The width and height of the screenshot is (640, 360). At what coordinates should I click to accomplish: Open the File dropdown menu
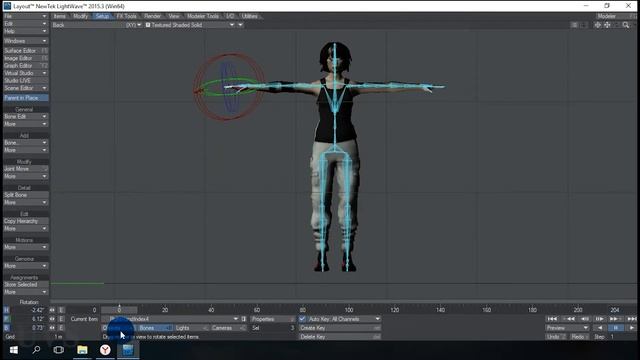[x=26, y=16]
